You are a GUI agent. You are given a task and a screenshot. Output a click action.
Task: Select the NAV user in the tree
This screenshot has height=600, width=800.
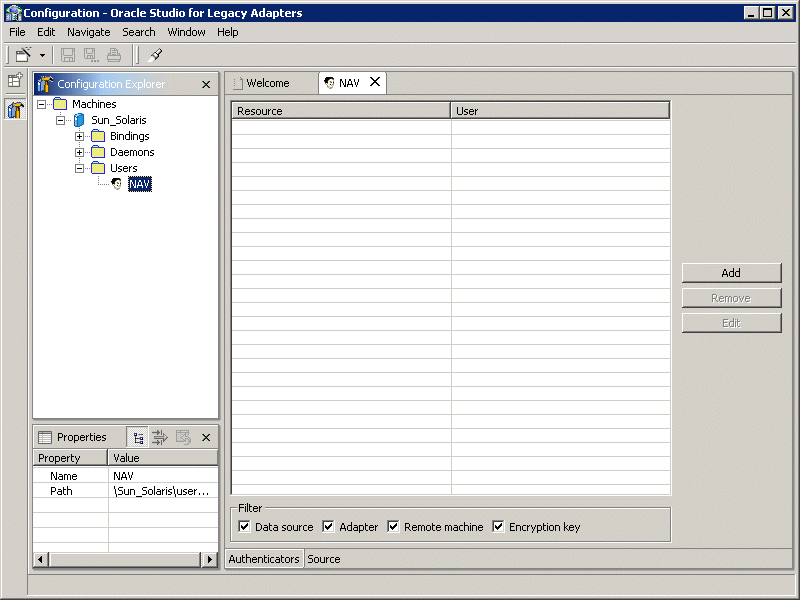tap(140, 184)
